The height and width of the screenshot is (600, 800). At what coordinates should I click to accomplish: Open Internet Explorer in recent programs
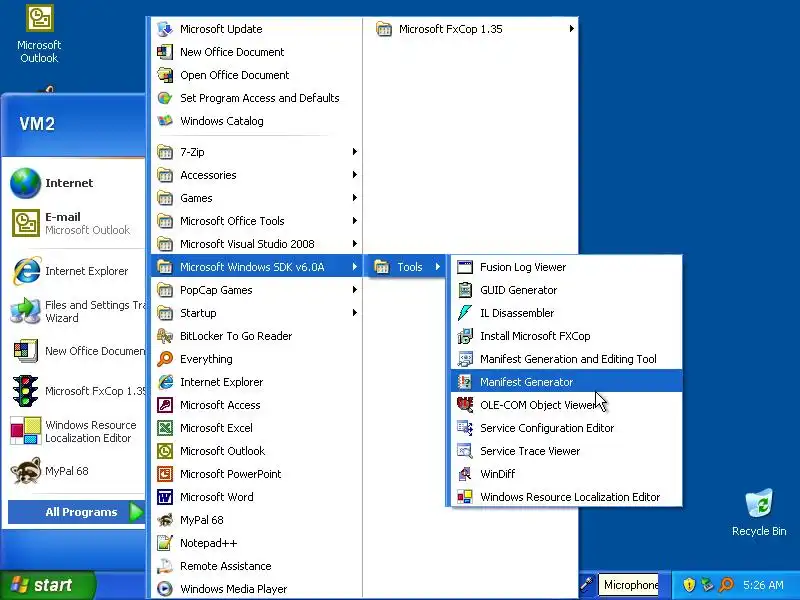click(74, 271)
